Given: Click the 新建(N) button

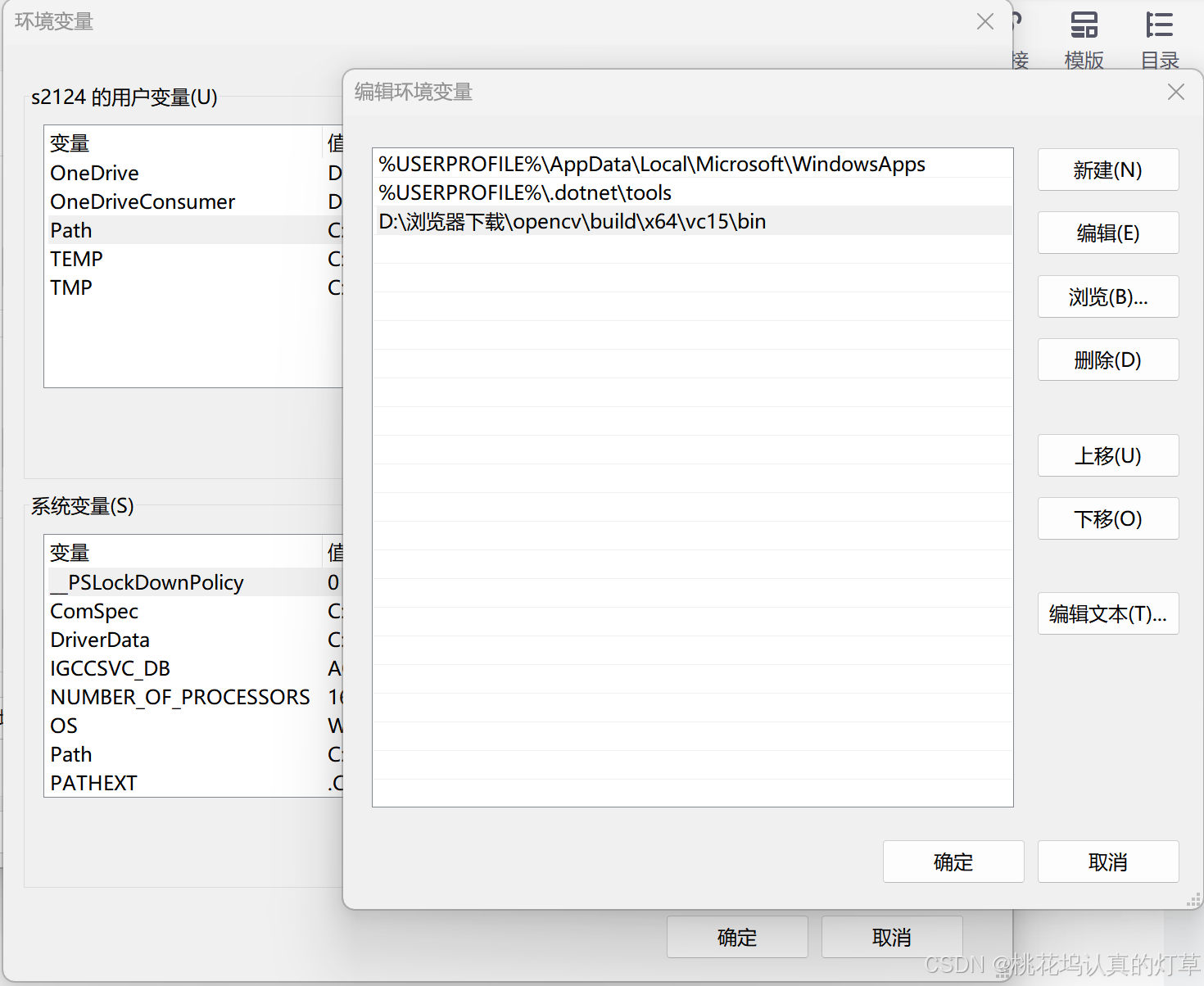Looking at the screenshot, I should 1107,170.
